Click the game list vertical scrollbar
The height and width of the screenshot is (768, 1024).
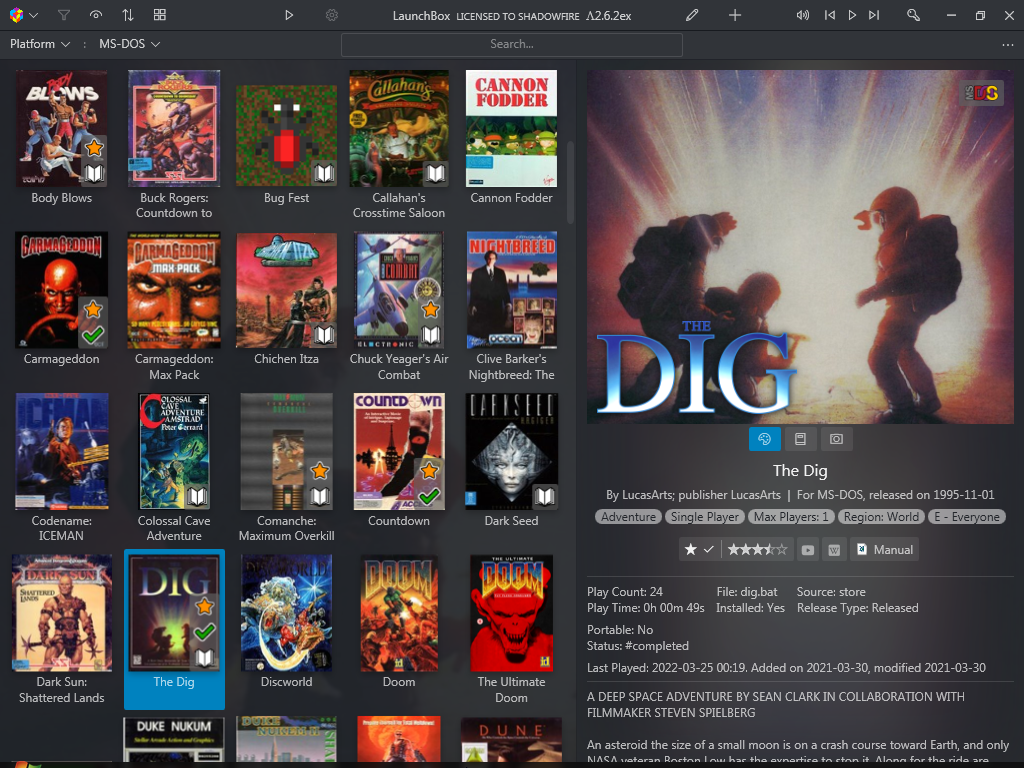coord(570,183)
